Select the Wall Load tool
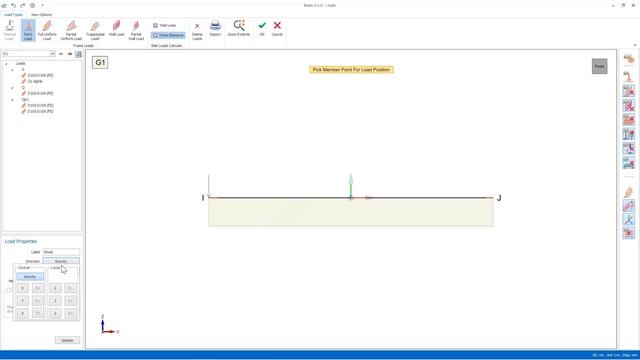This screenshot has height=360, width=640. click(x=116, y=29)
